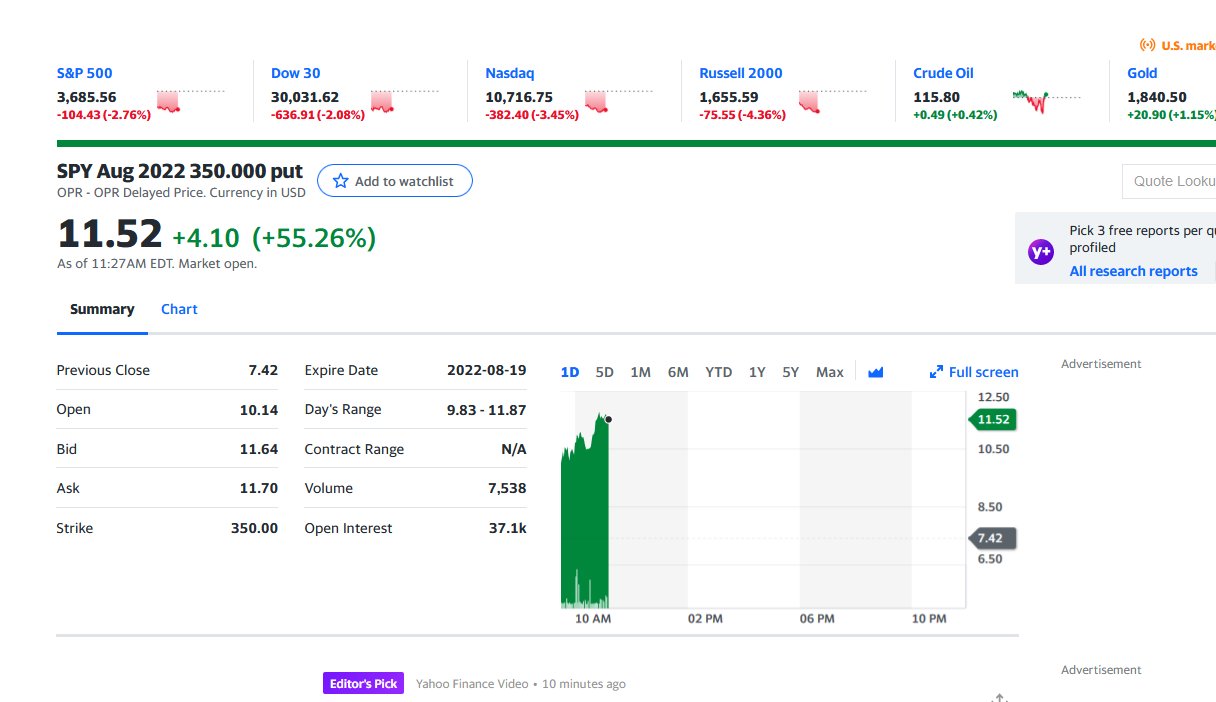Open the Nasdaq index link

tap(510, 73)
